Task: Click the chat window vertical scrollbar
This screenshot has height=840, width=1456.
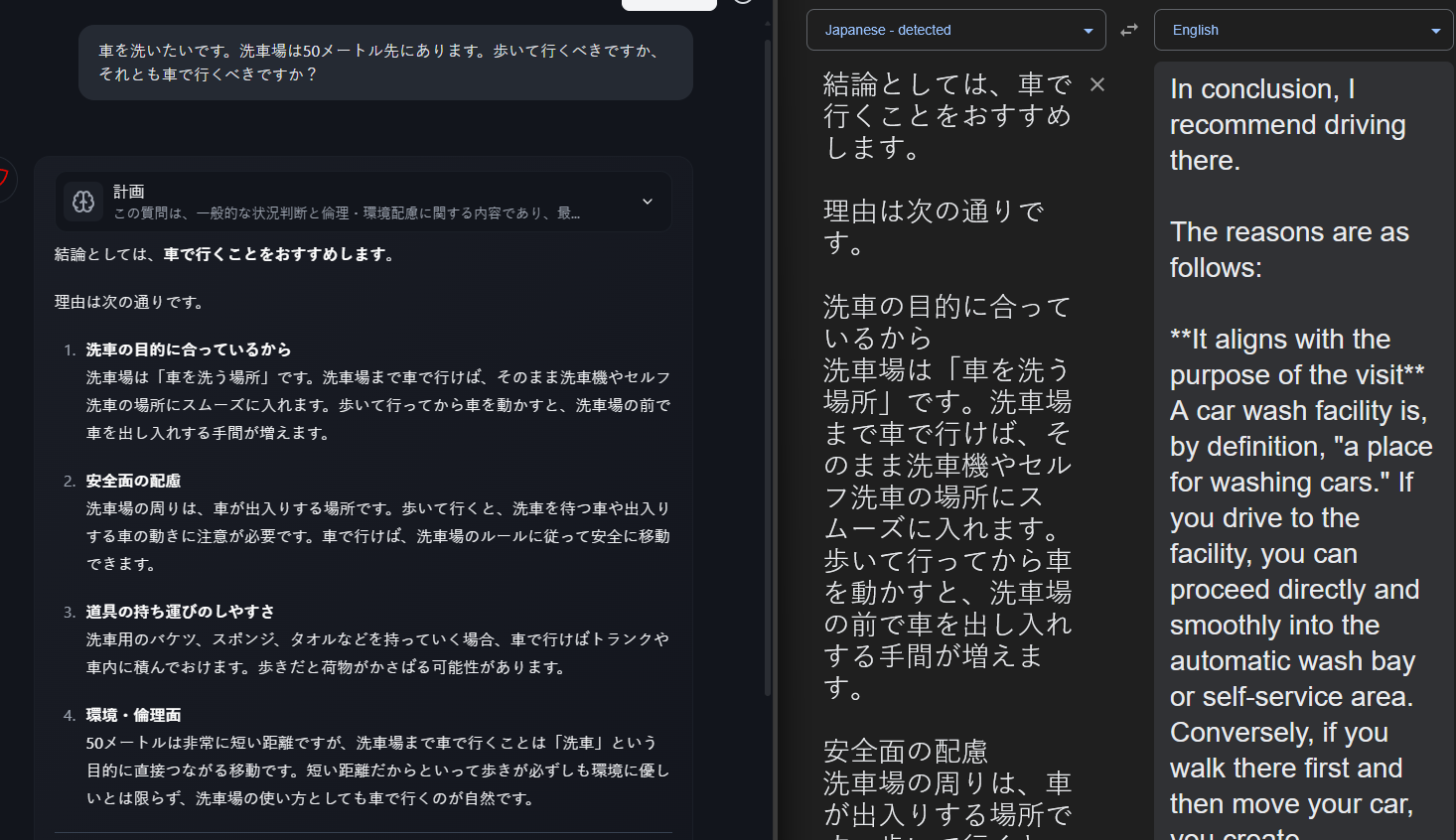Action: 768,367
